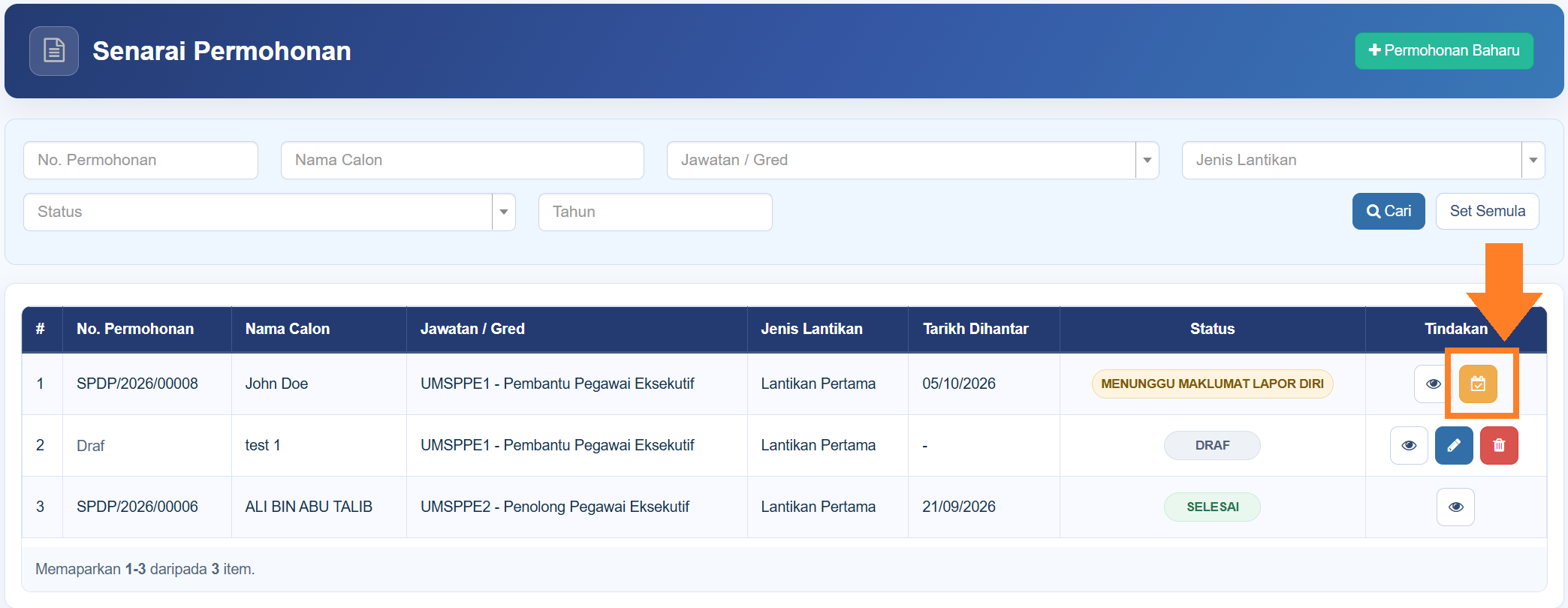Click the Status column header
Screen dimensions: 1568x608
[1212, 329]
